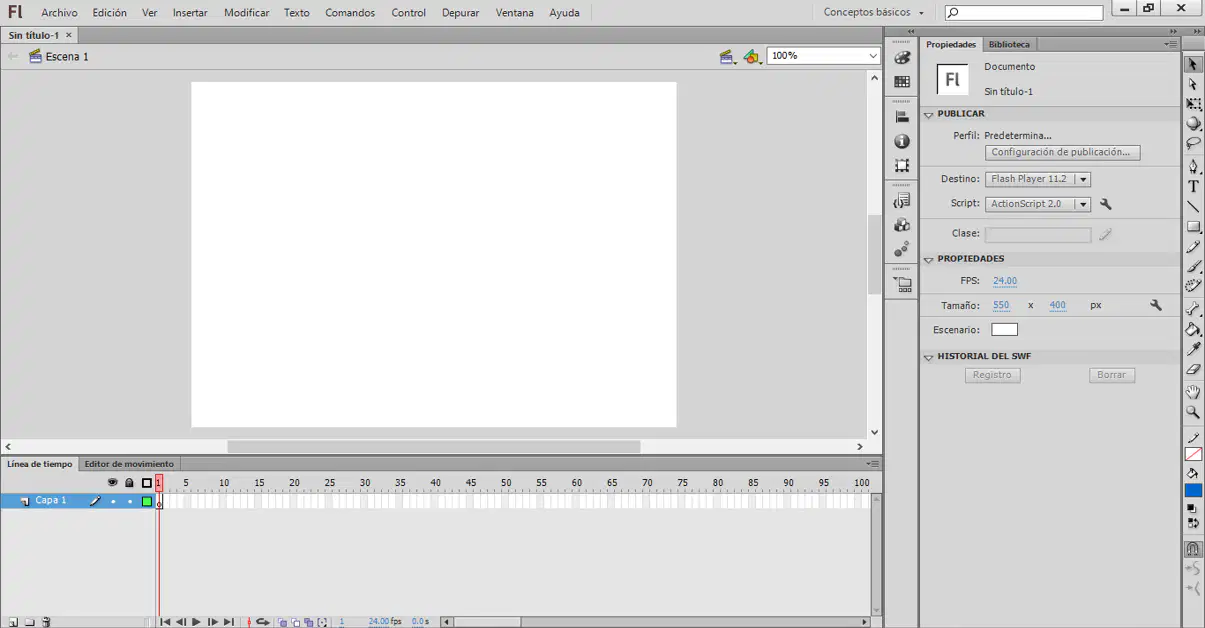Switch to Editor de movimiento tab
The width and height of the screenshot is (1205, 628).
point(129,464)
